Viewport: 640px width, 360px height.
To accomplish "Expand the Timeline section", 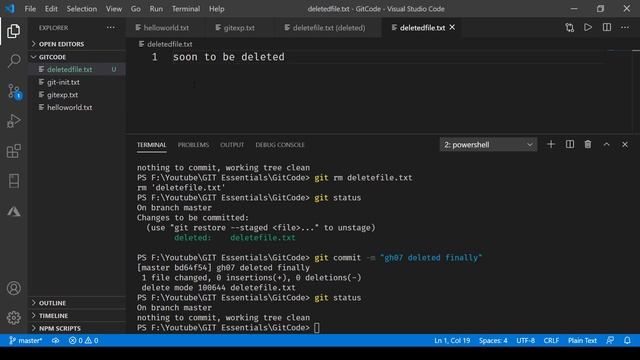I will pos(77,316).
